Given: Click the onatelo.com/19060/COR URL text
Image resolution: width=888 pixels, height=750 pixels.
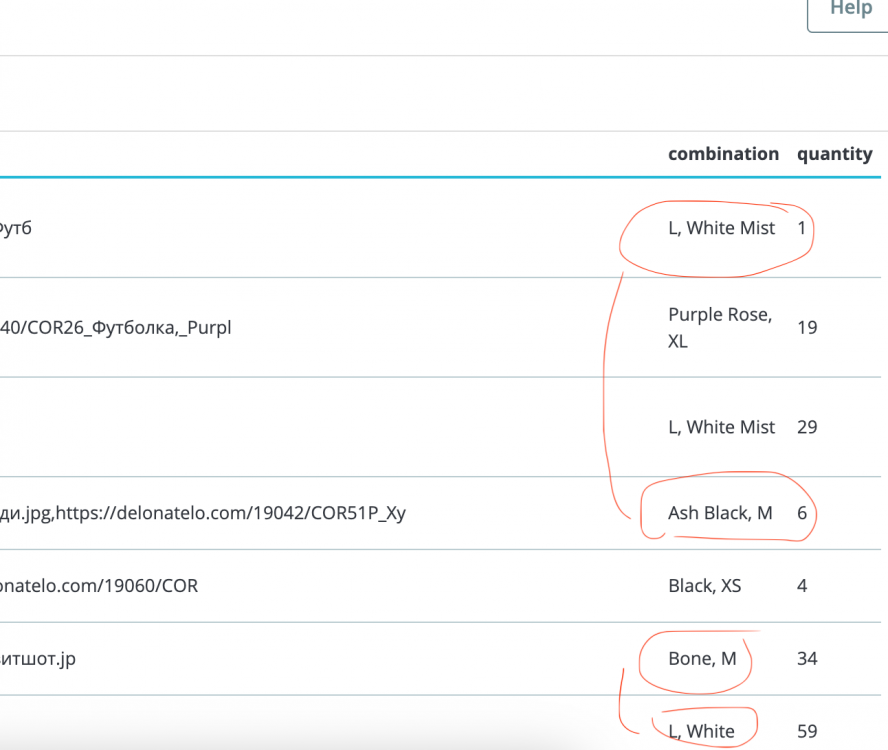Looking at the screenshot, I should pos(99,586).
